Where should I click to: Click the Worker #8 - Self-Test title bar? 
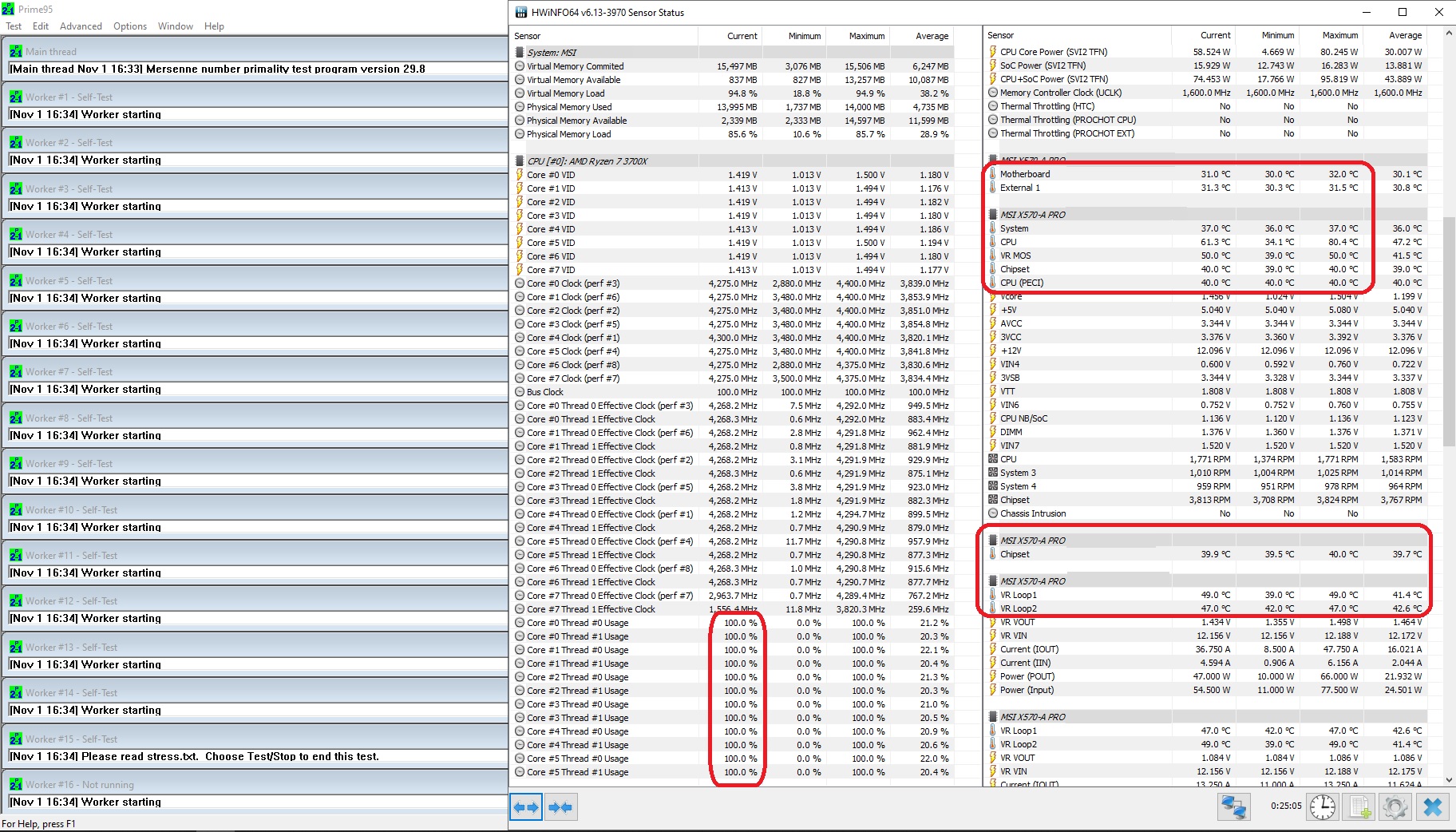coord(255,418)
